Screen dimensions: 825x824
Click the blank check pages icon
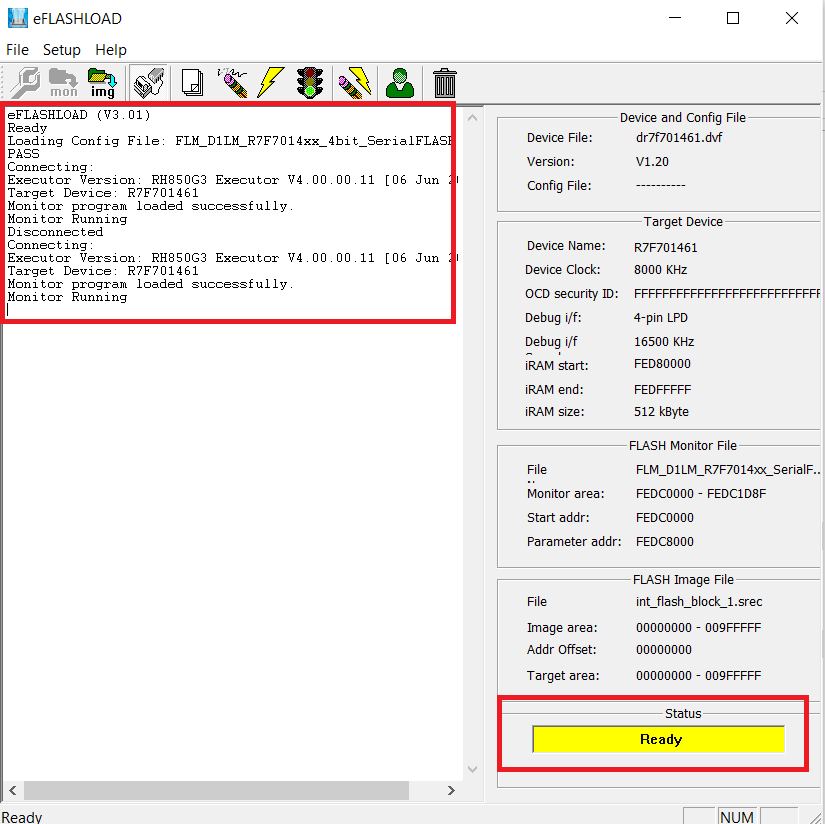click(193, 83)
